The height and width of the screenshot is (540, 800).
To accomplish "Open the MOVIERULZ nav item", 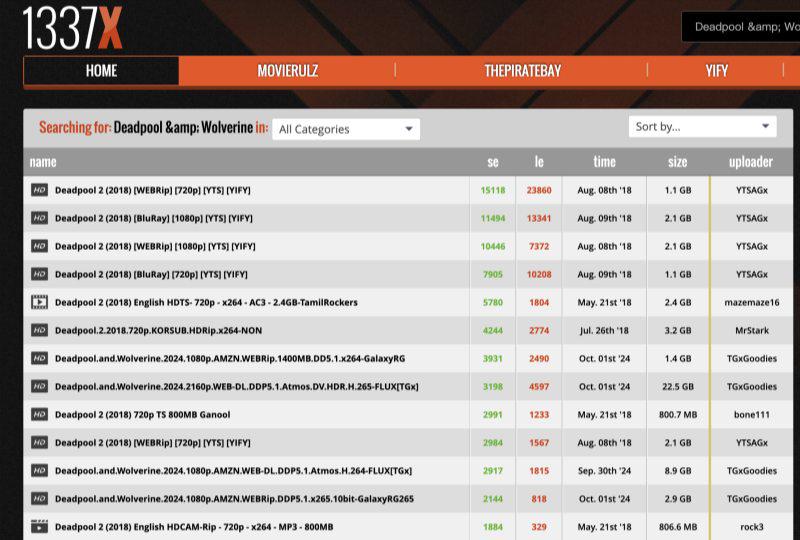I will tap(288, 70).
